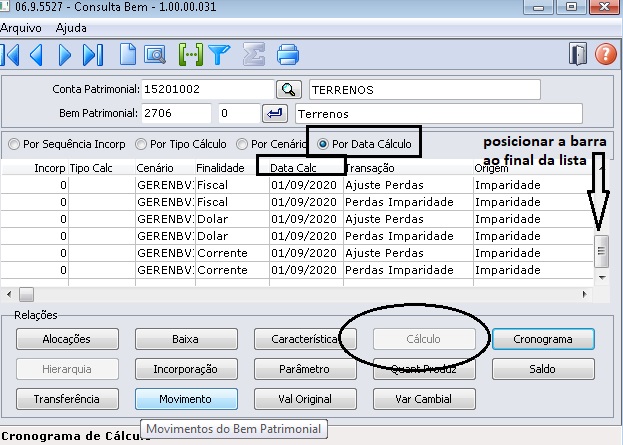Select Por Cenário radio option
Viewport: 623px width, 445px height.
pos(271,144)
